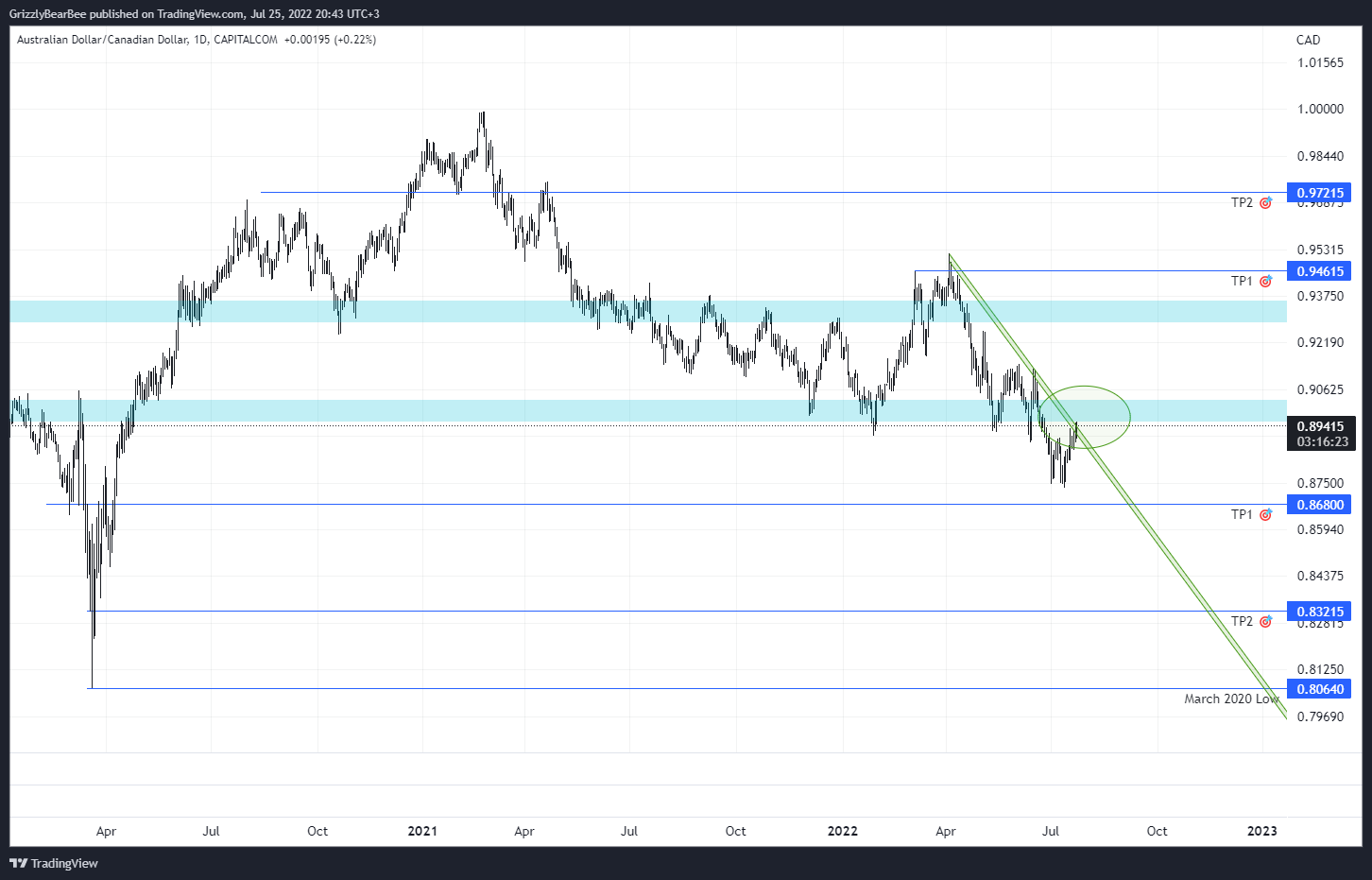Click current price tag 0.89415

[x=1321, y=426]
